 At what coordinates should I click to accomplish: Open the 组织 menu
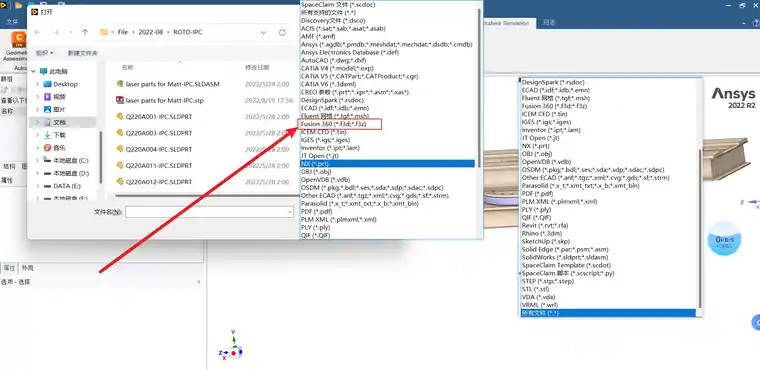(x=45, y=53)
